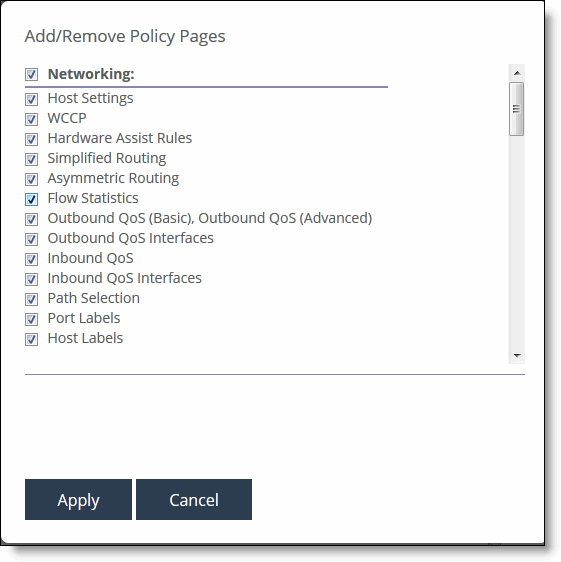
Task: Disable Inbound QoS Interfaces checkbox
Action: point(32,279)
